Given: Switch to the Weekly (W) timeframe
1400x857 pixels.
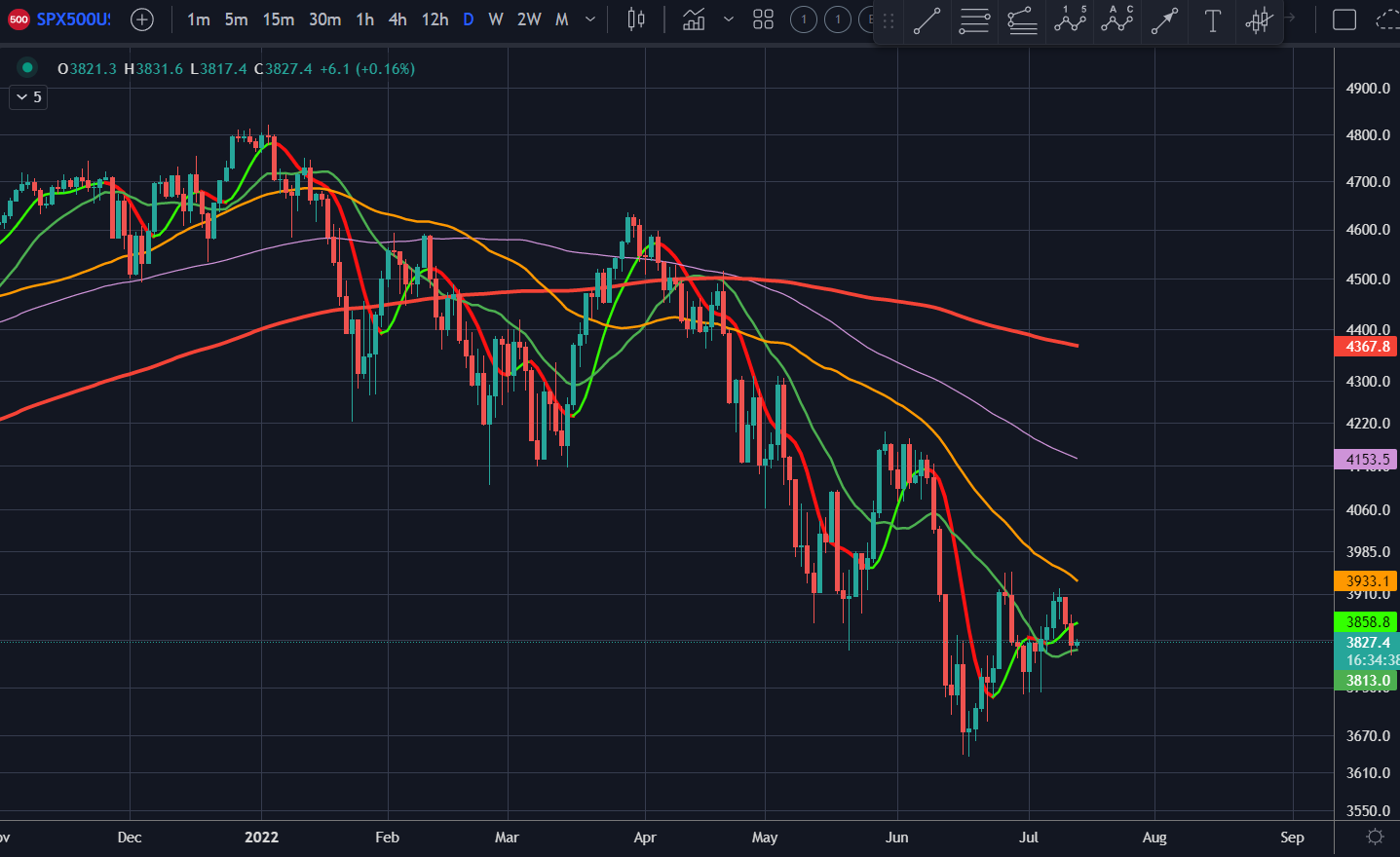Looking at the screenshot, I should [496, 19].
